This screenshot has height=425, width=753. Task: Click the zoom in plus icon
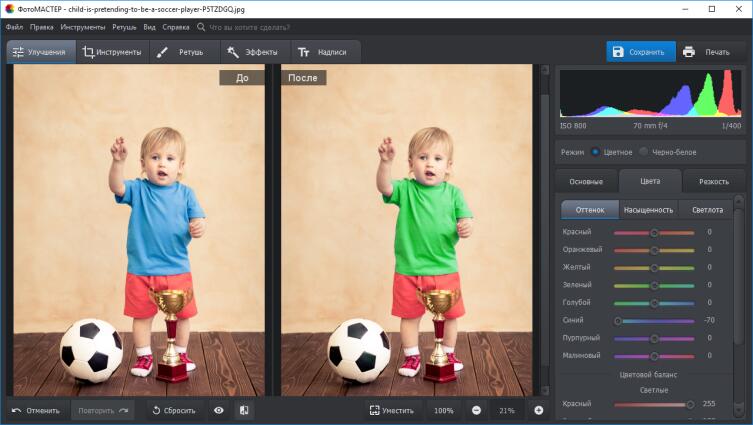click(538, 410)
